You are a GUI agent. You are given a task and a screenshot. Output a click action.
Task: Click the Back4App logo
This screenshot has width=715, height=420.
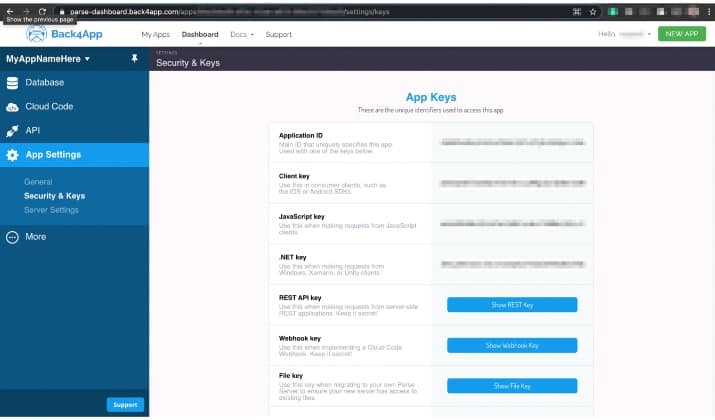(x=64, y=34)
